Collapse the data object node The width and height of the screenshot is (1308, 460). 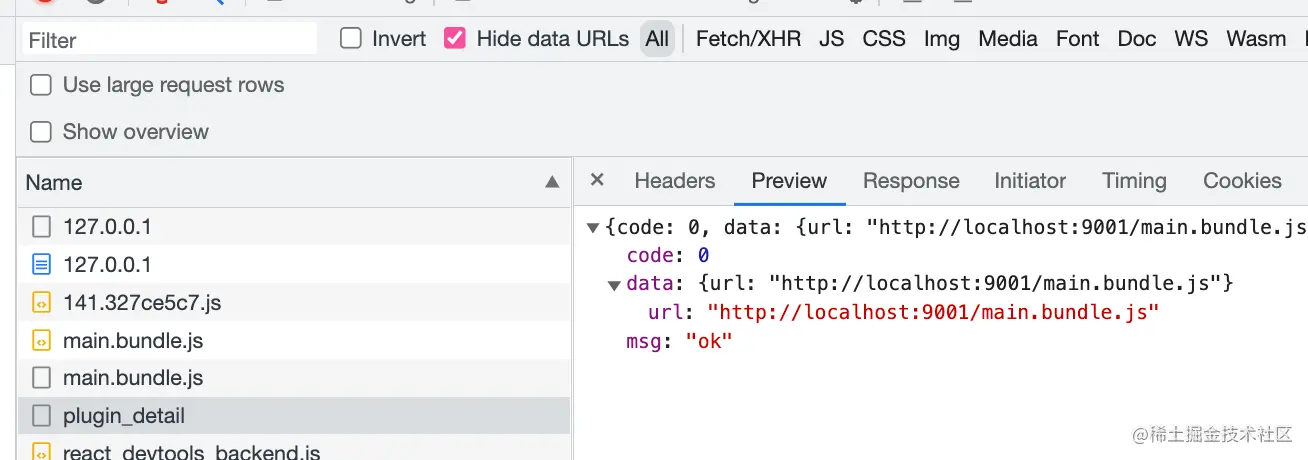(x=614, y=285)
